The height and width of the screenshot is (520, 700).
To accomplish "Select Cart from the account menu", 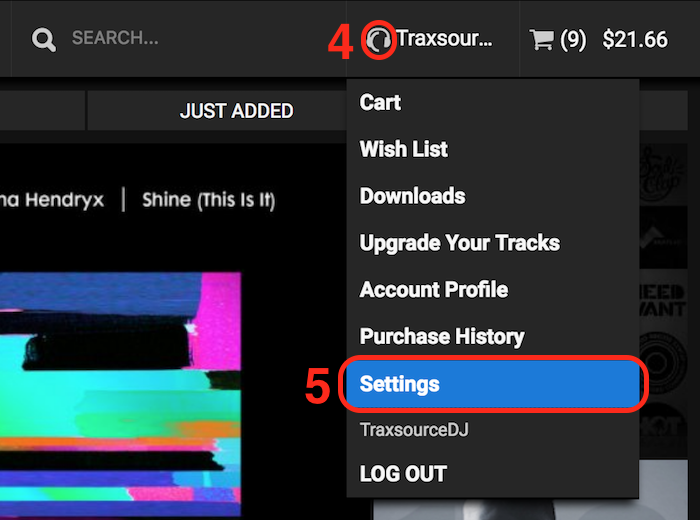I will click(x=380, y=102).
